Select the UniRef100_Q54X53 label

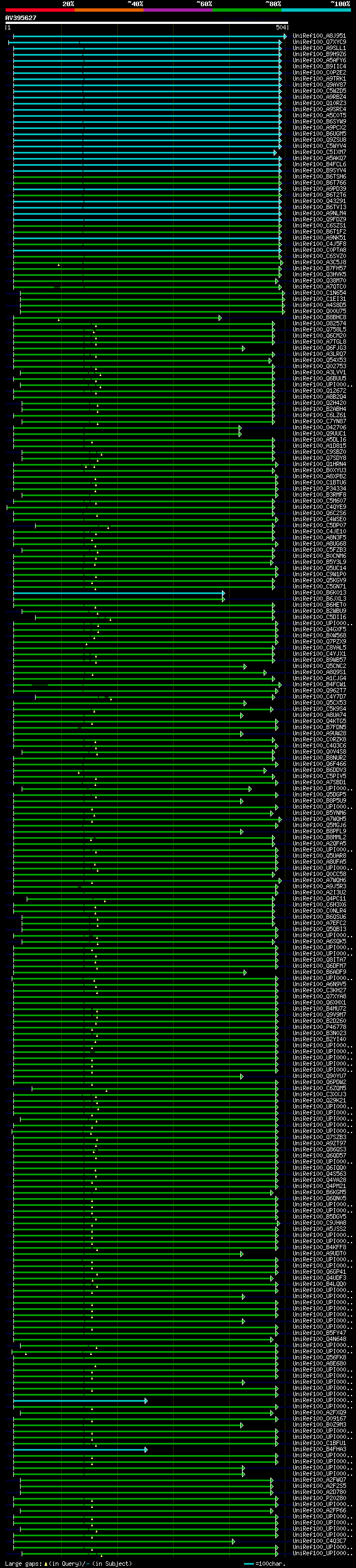tap(319, 360)
